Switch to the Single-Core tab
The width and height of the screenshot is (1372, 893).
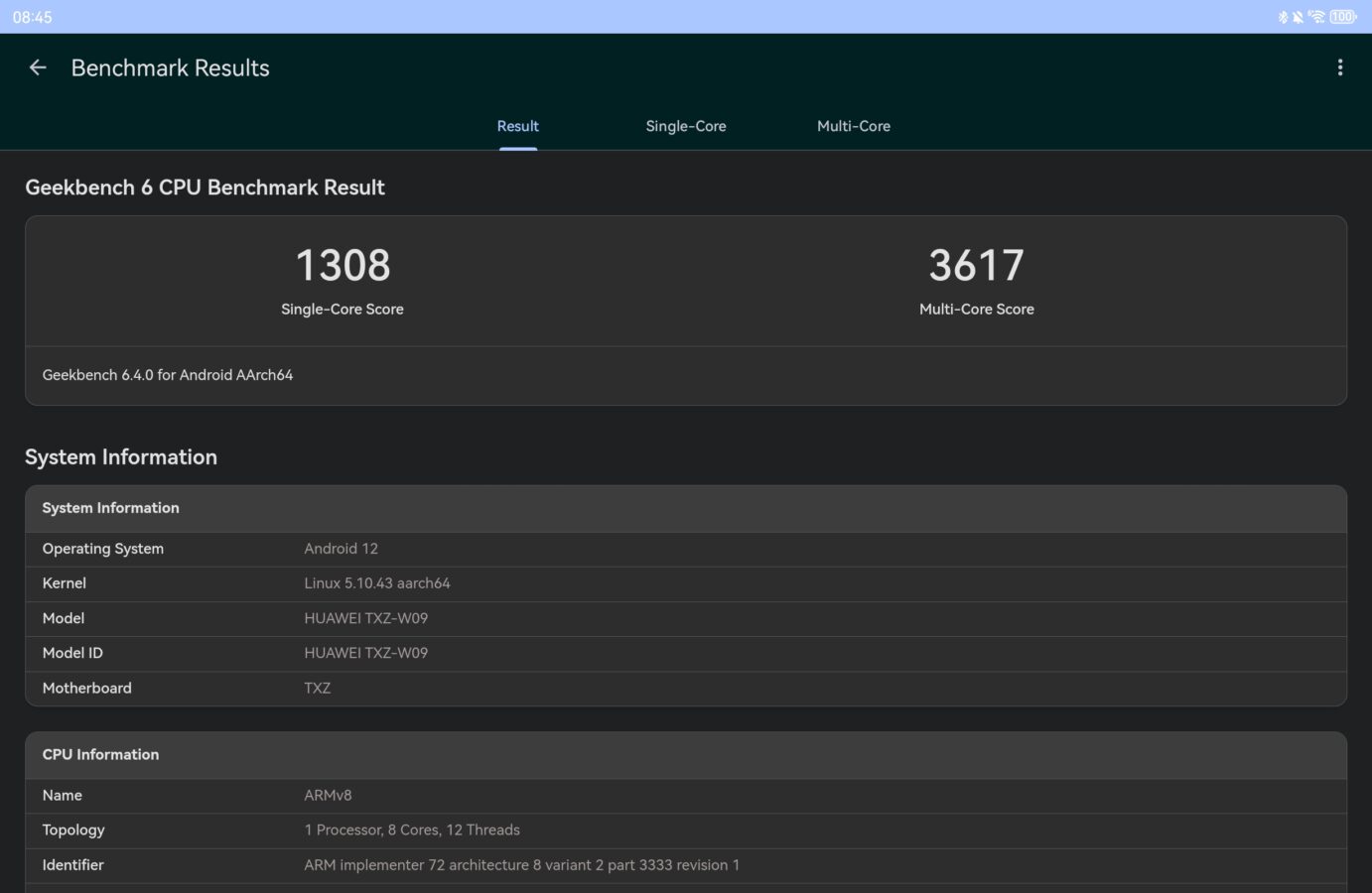coord(686,126)
